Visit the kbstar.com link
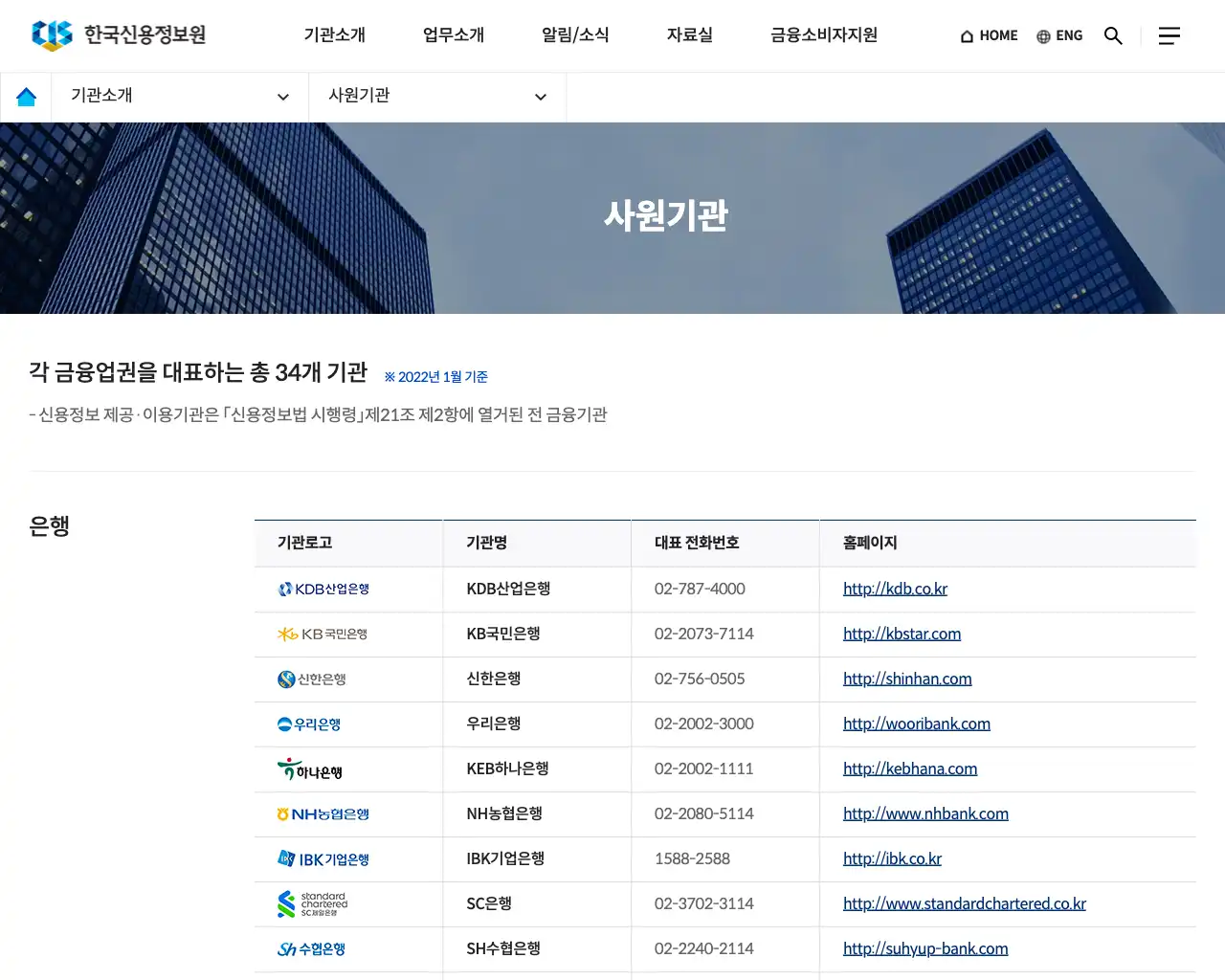 [901, 634]
